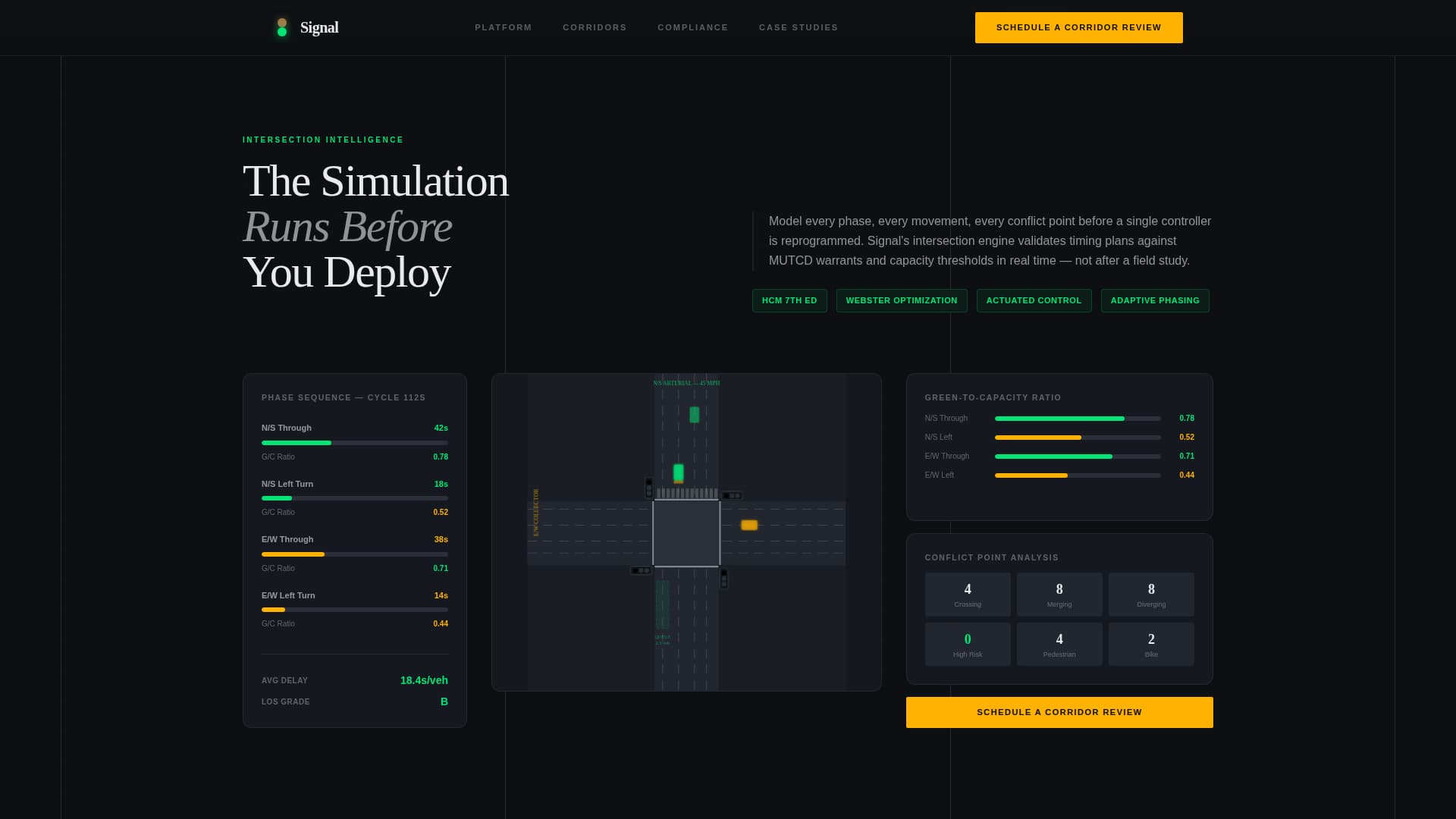The image size is (1456, 819).
Task: Select the yellow vehicle on the east approach
Action: pos(749,525)
